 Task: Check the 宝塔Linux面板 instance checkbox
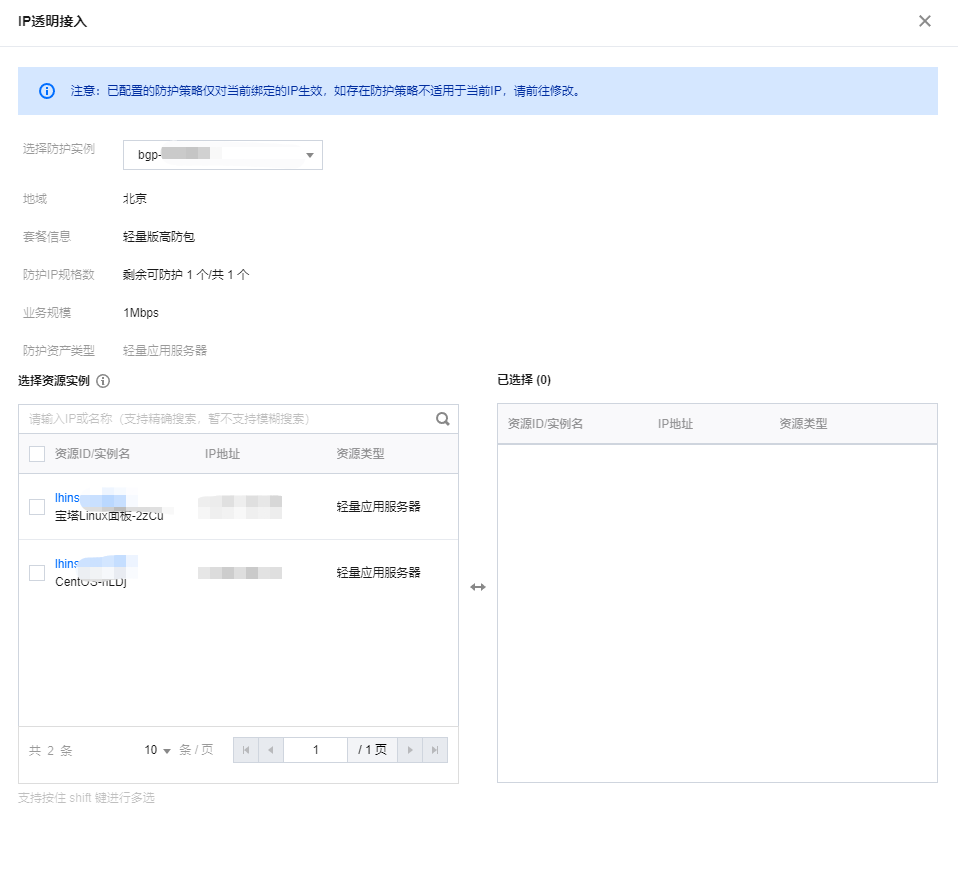coord(37,507)
